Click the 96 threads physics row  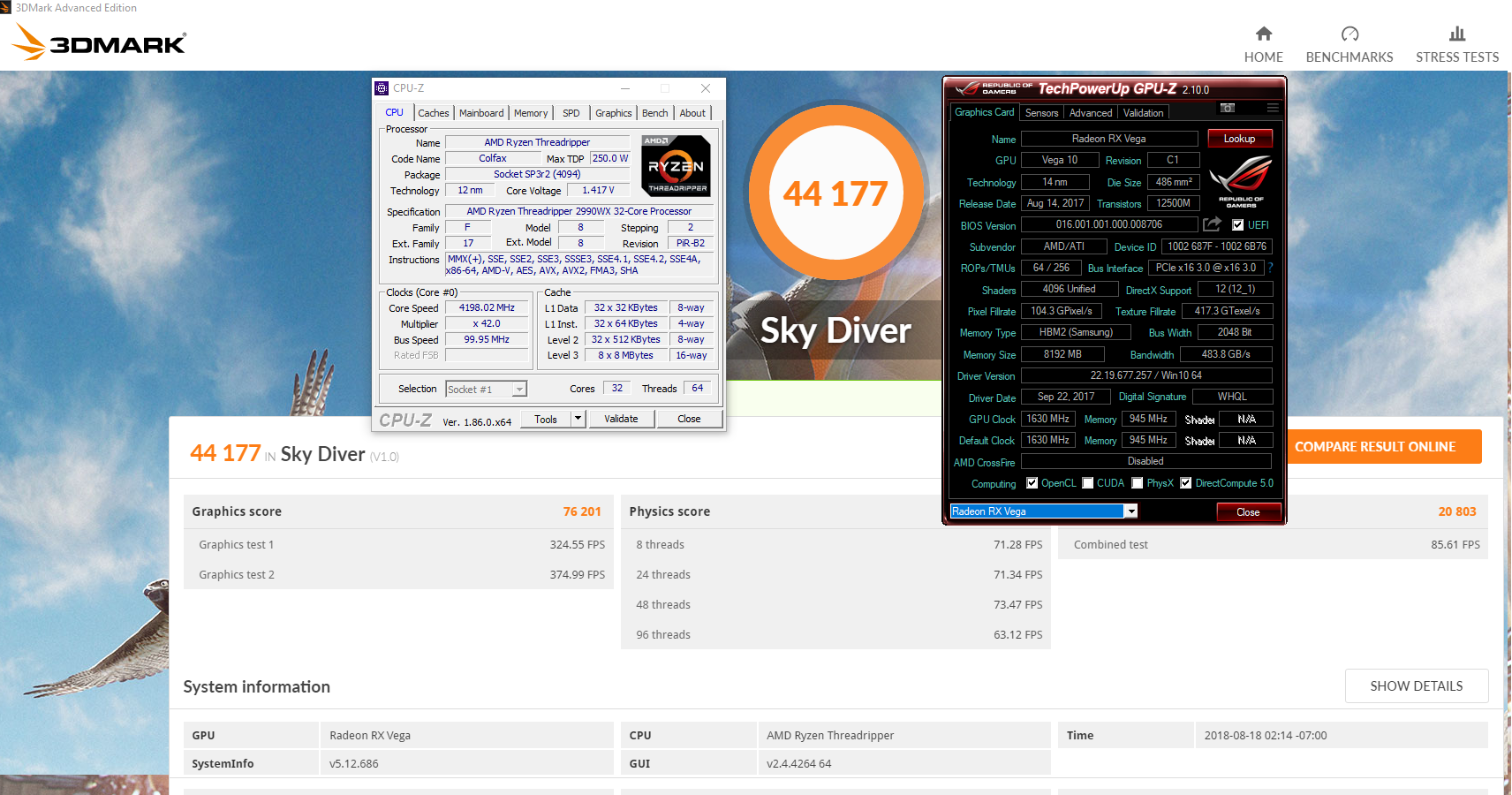835,635
